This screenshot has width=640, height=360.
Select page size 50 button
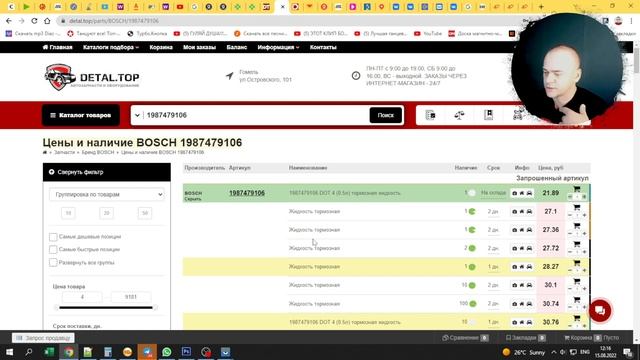pos(145,213)
